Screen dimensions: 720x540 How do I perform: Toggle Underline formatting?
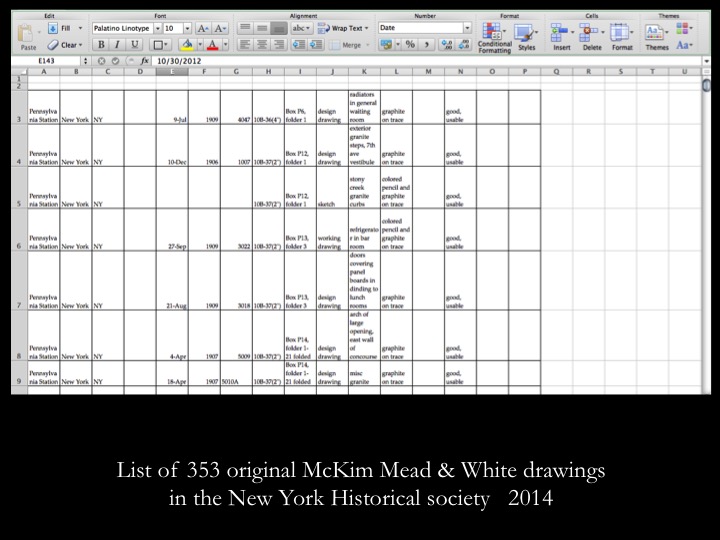tap(134, 45)
